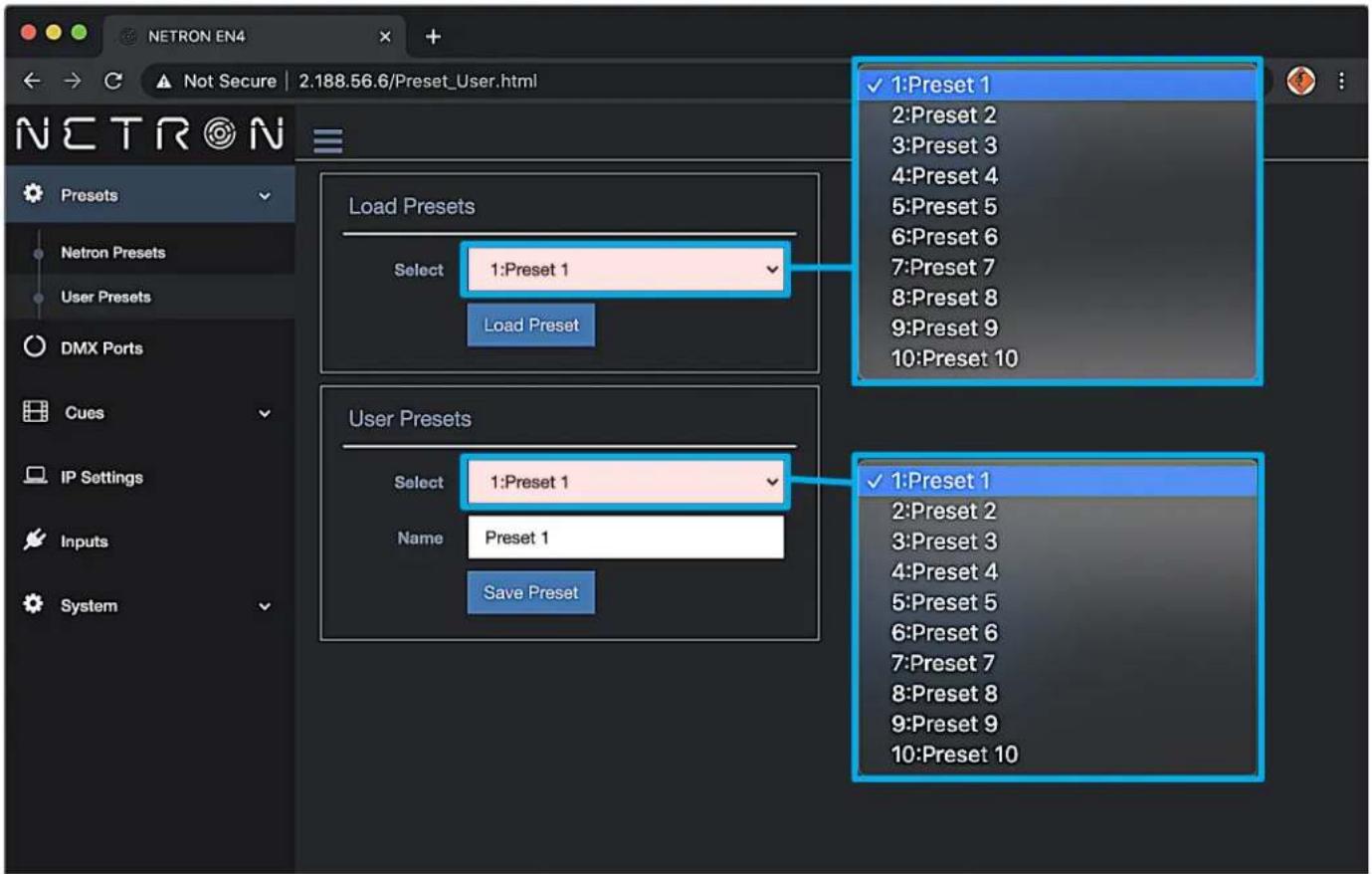Open the browser three-dot menu
Screen dimensions: 1372x874
pyautogui.click(x=1341, y=81)
